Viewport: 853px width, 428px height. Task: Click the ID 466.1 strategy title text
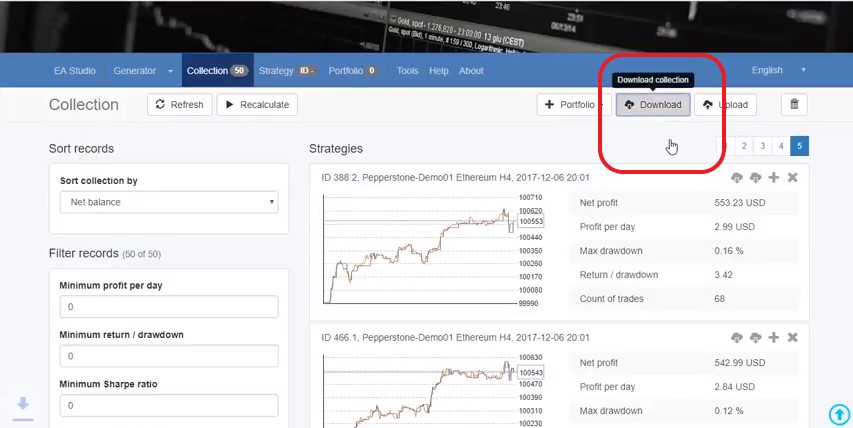click(455, 337)
